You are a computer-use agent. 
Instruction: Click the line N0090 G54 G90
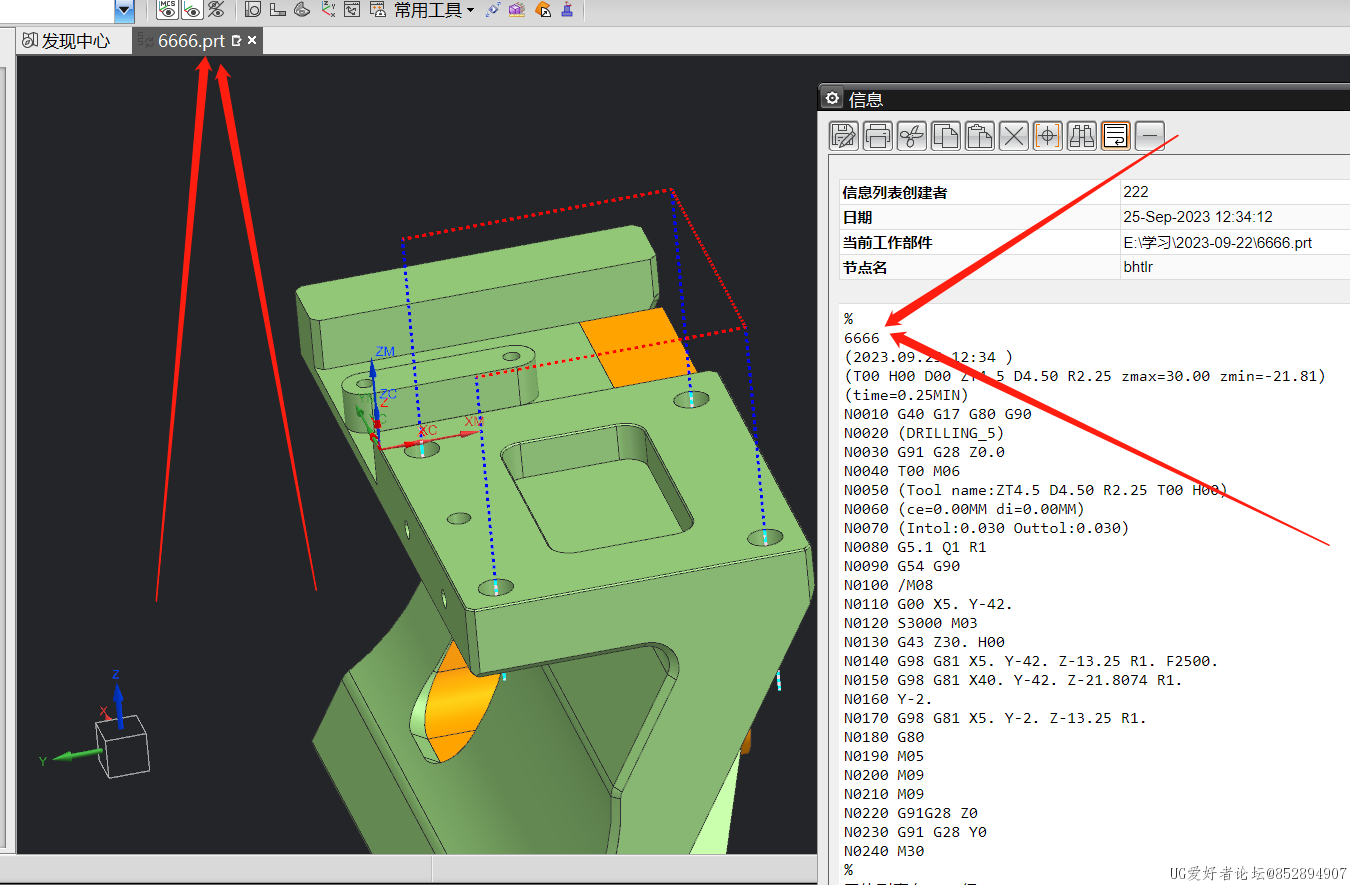(902, 566)
